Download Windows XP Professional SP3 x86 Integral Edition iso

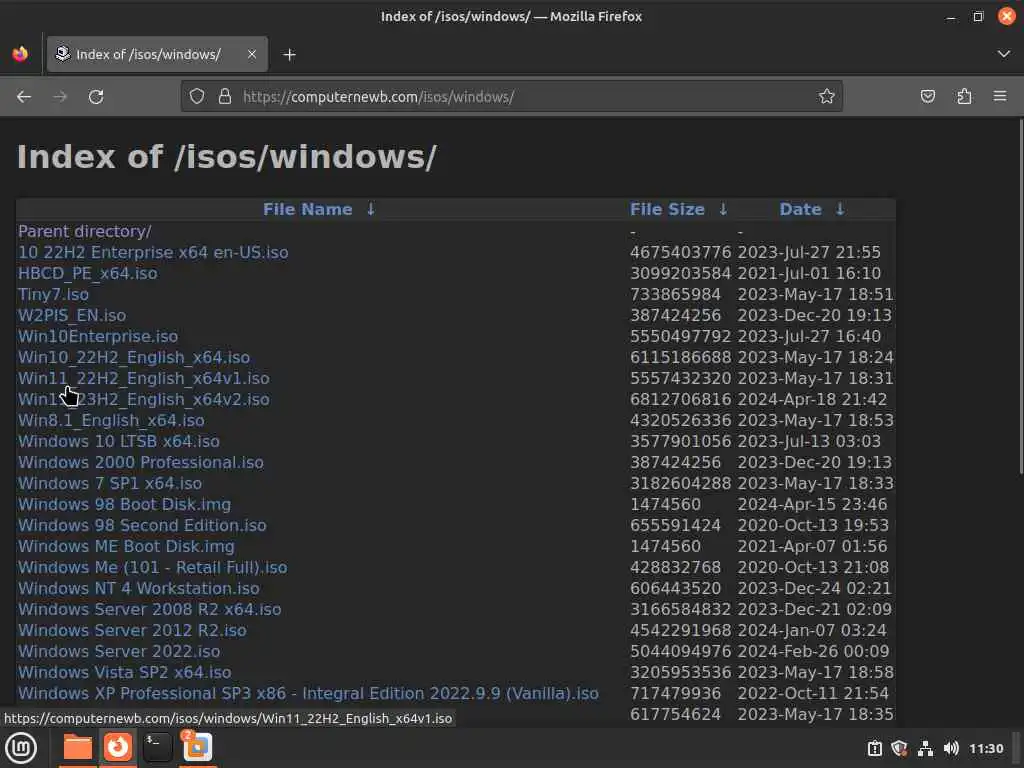(x=308, y=693)
